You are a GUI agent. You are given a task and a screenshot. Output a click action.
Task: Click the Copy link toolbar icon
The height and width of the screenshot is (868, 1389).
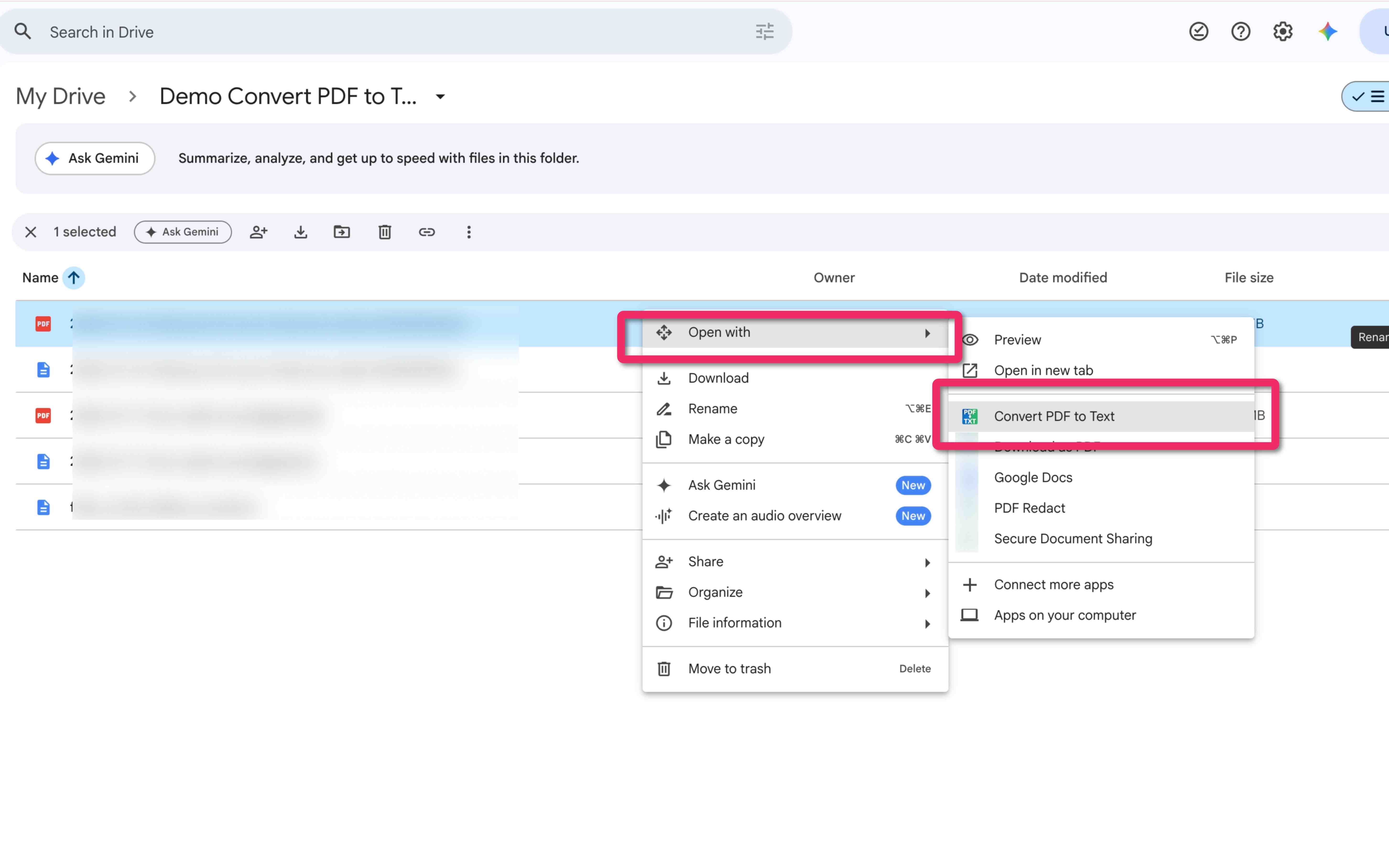pos(426,232)
